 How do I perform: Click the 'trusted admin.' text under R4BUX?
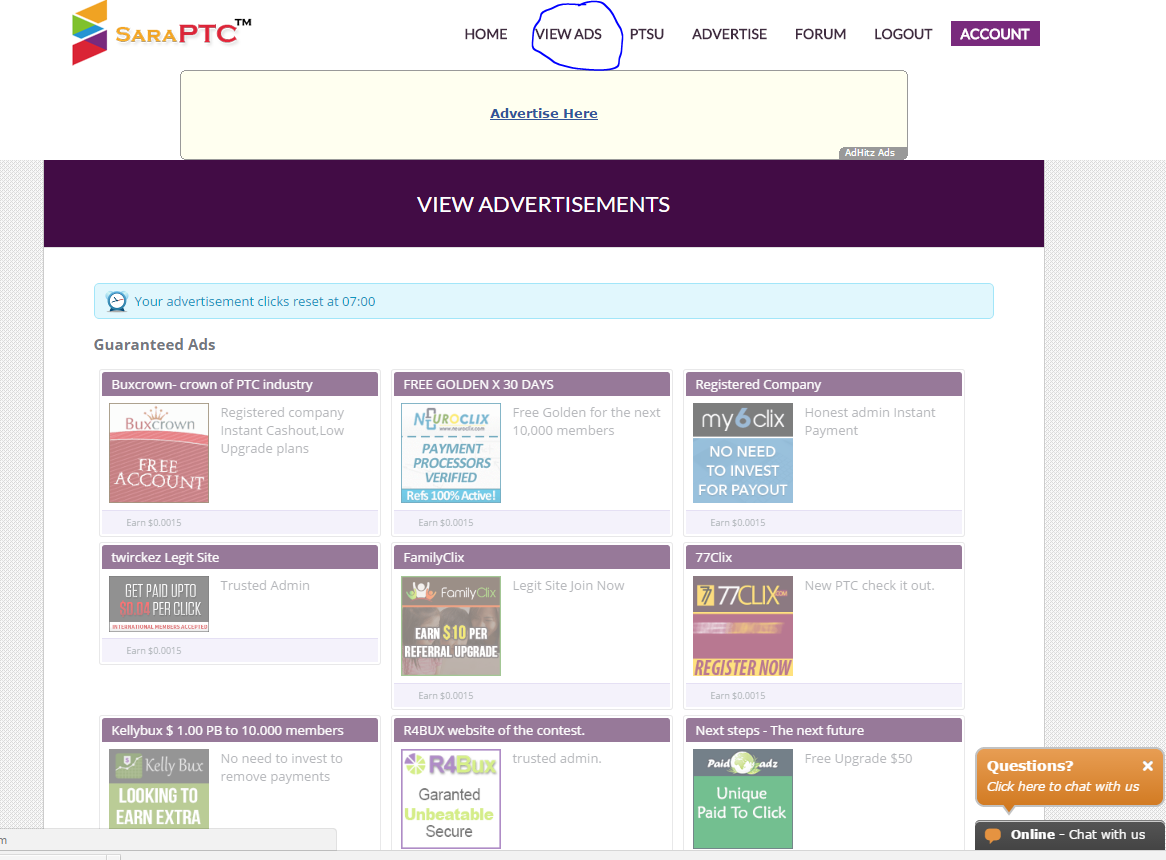[557, 759]
